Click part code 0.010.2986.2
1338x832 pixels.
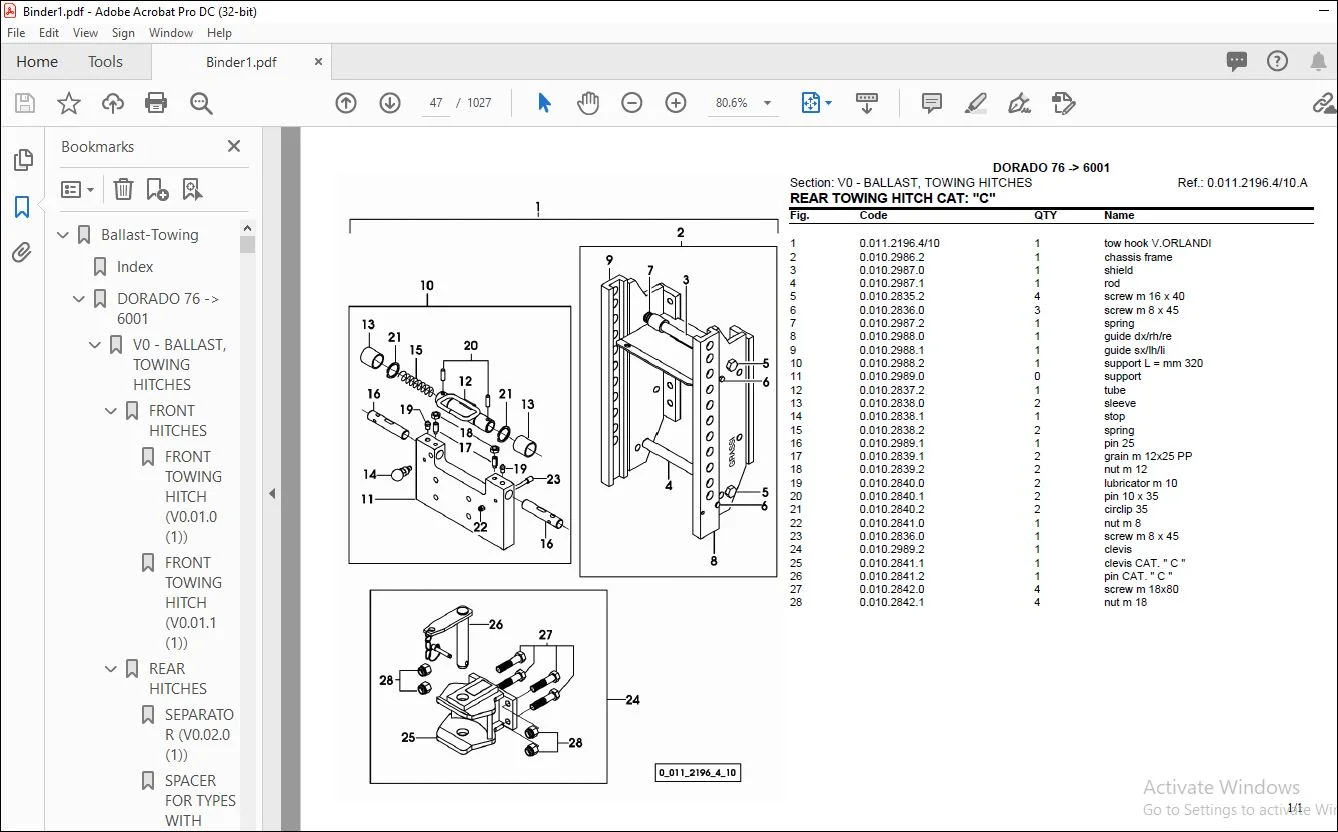coord(892,257)
